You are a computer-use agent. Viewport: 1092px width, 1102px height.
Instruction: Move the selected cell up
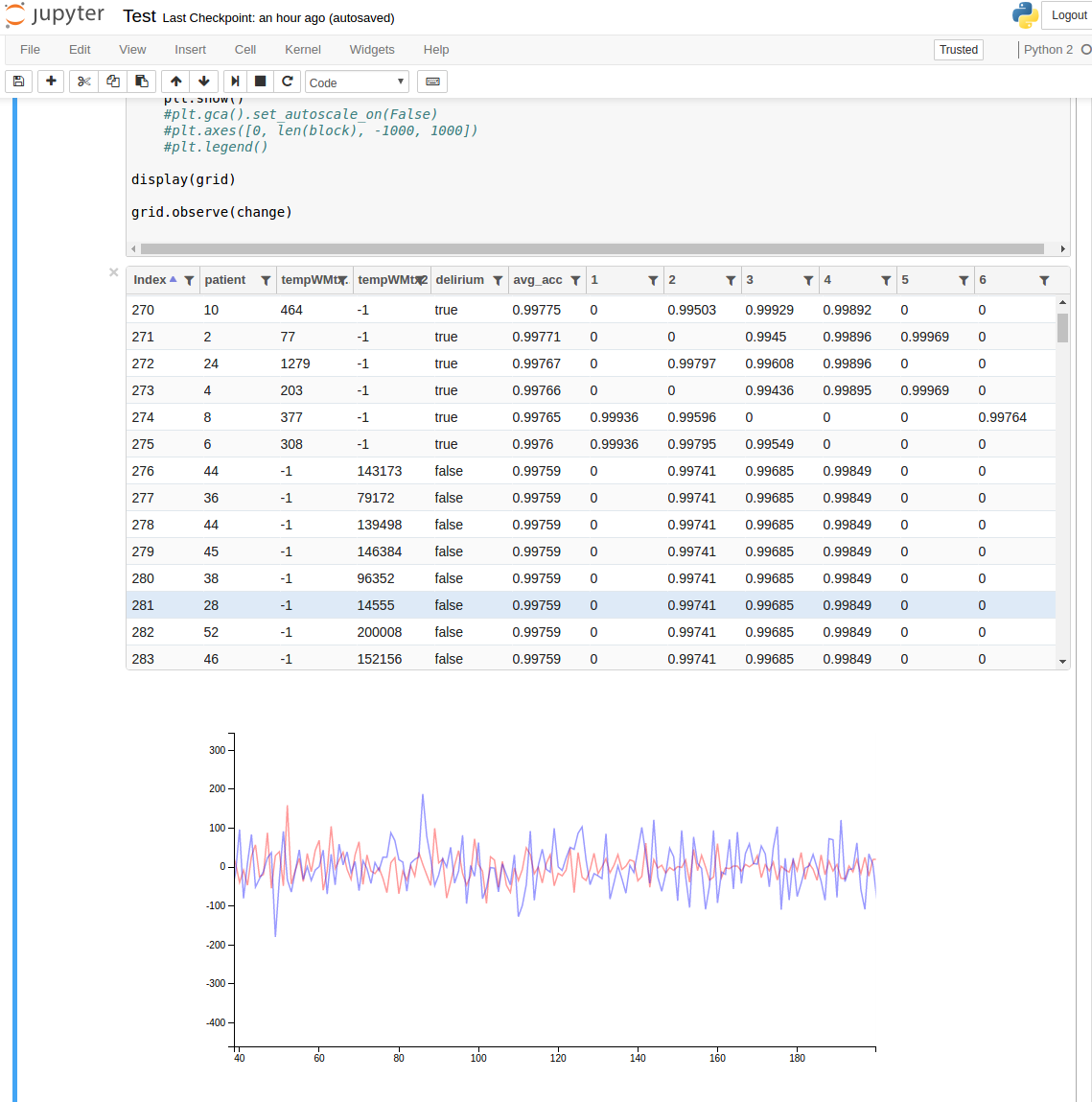[175, 82]
